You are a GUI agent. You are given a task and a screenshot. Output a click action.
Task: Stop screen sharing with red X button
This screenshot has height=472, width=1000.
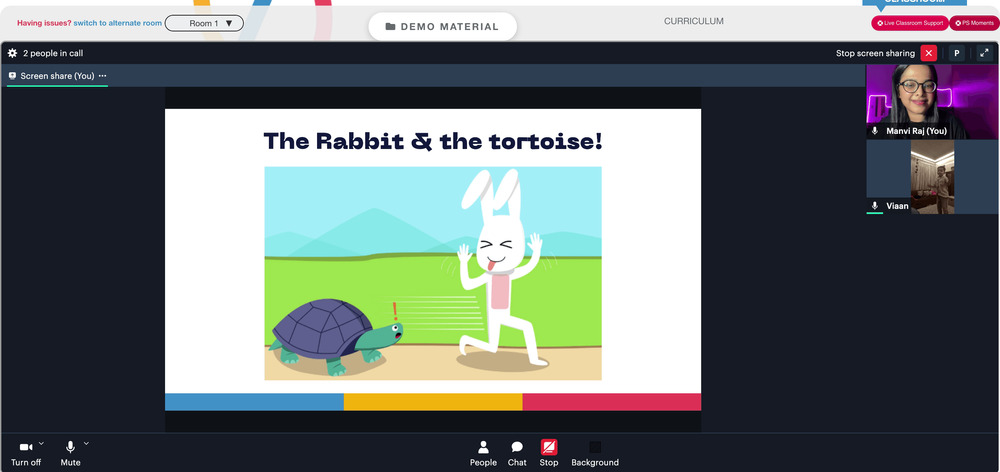pyautogui.click(x=929, y=54)
